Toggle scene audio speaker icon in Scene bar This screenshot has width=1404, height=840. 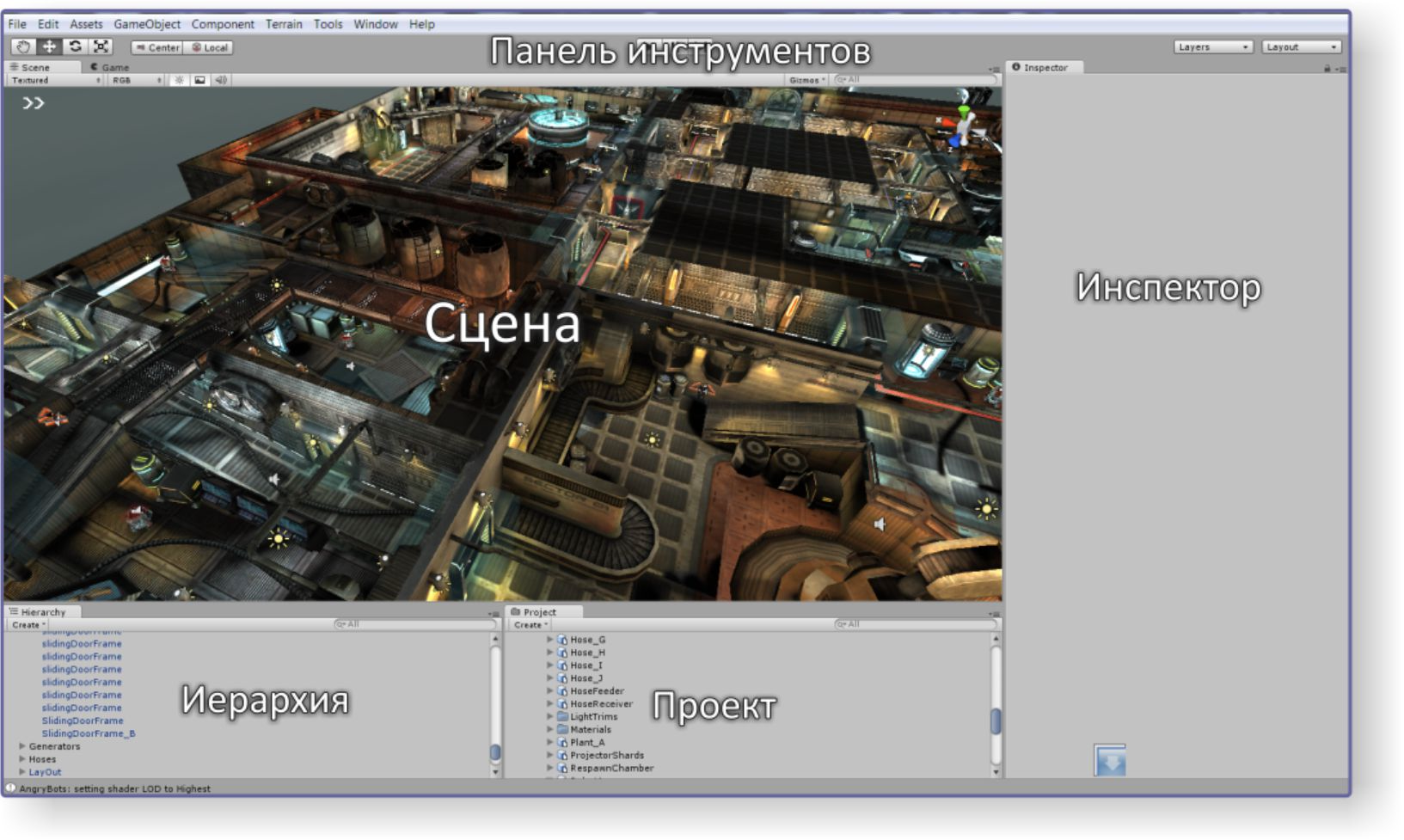221,80
